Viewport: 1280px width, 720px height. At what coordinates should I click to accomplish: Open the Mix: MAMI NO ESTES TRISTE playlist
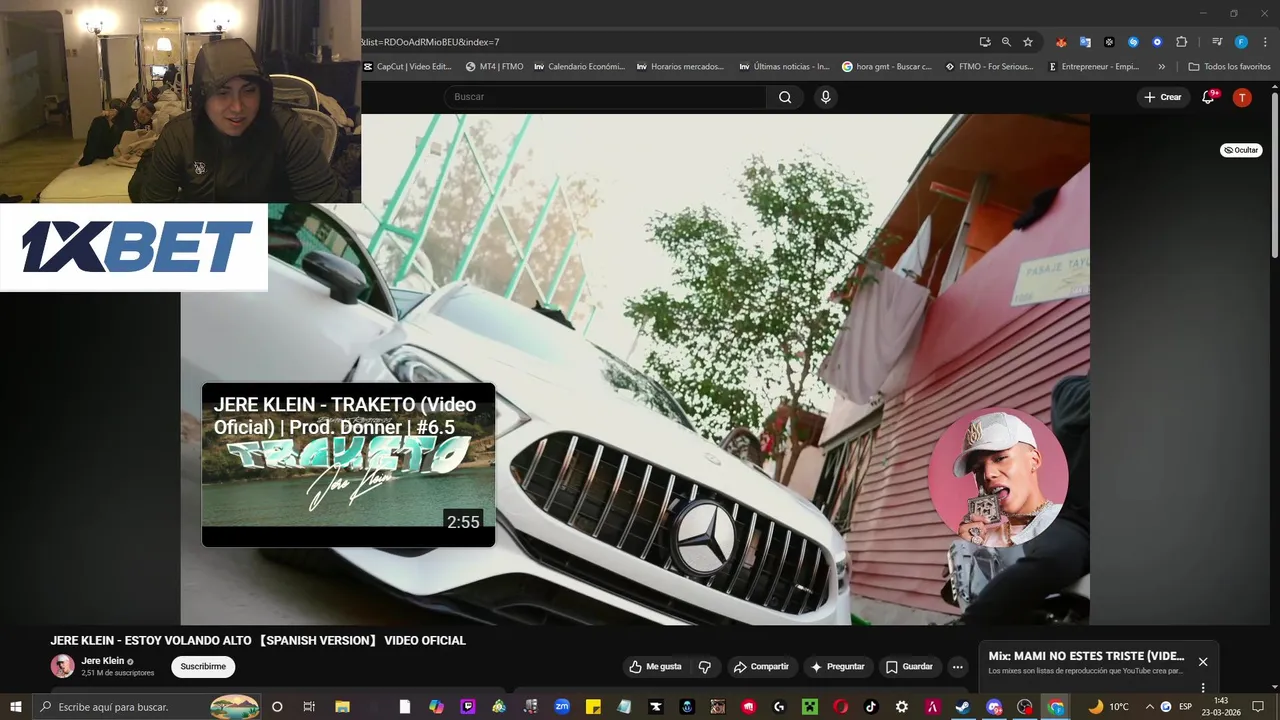click(x=1086, y=657)
